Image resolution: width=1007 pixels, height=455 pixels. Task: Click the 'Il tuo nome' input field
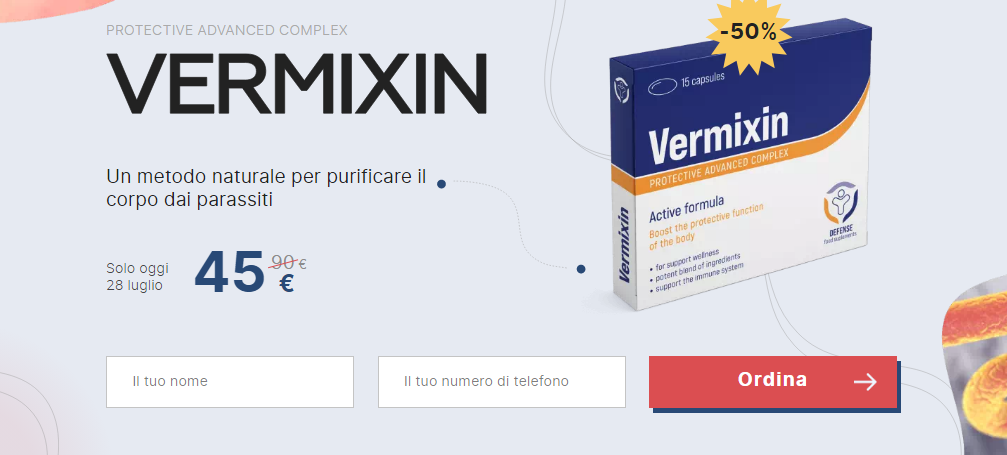pos(230,382)
